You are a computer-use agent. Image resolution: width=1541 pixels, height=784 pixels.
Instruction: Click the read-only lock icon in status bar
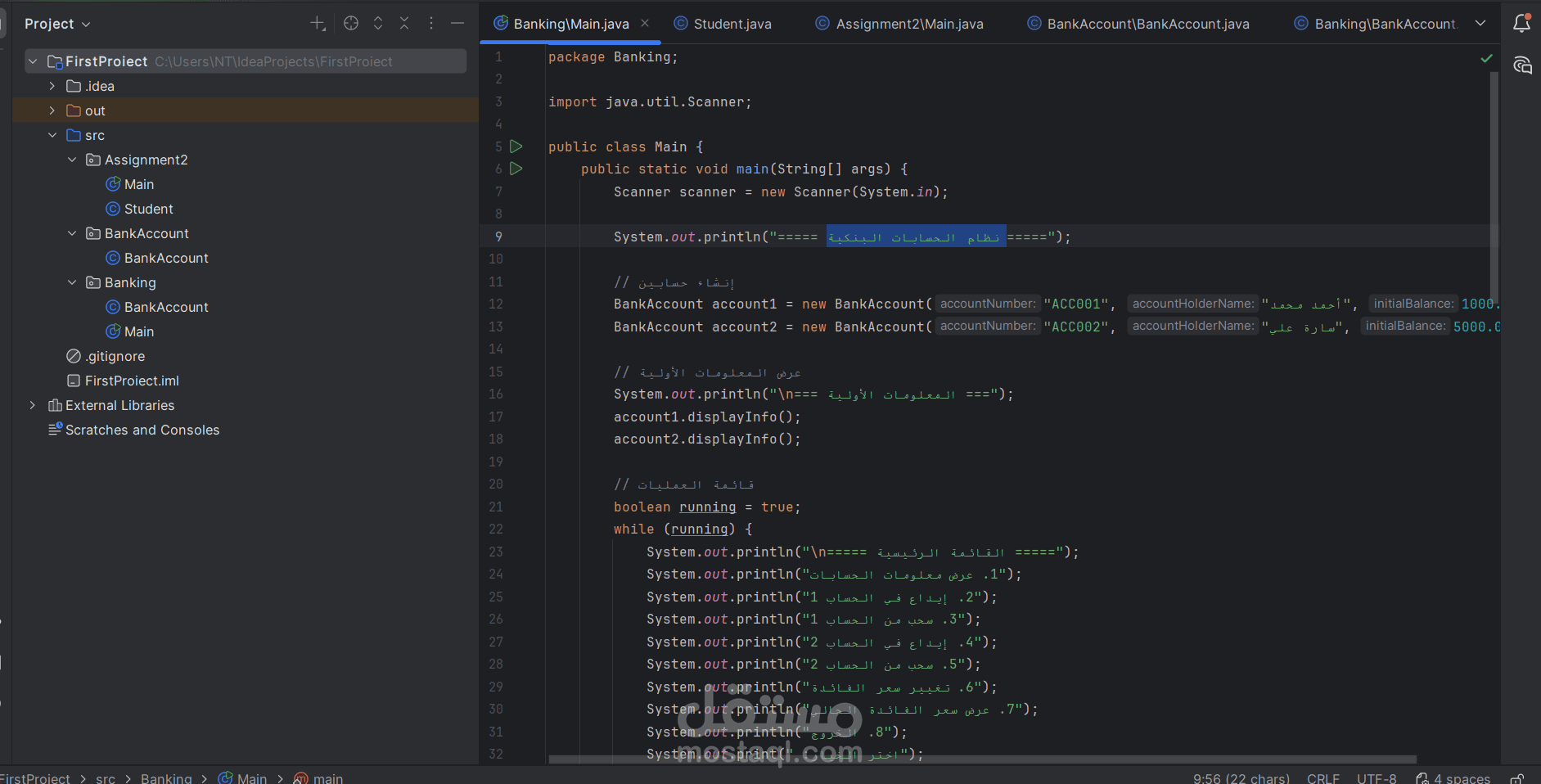[1518, 778]
